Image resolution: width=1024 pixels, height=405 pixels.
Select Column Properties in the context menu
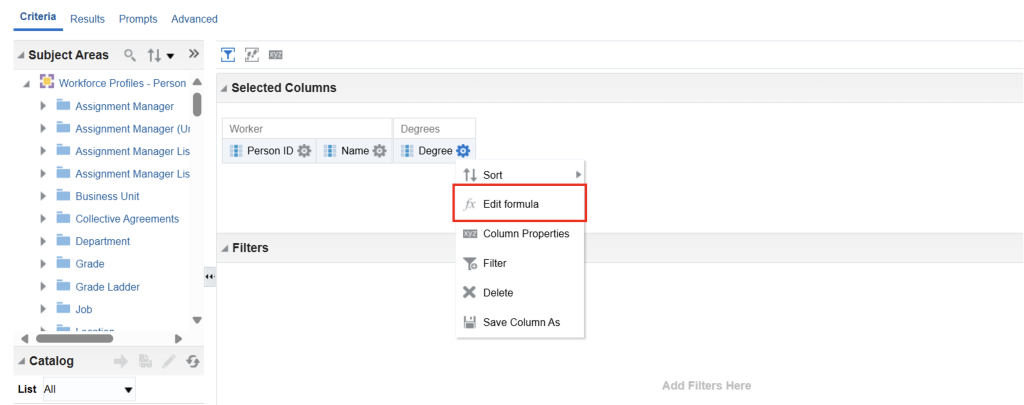click(x=525, y=234)
